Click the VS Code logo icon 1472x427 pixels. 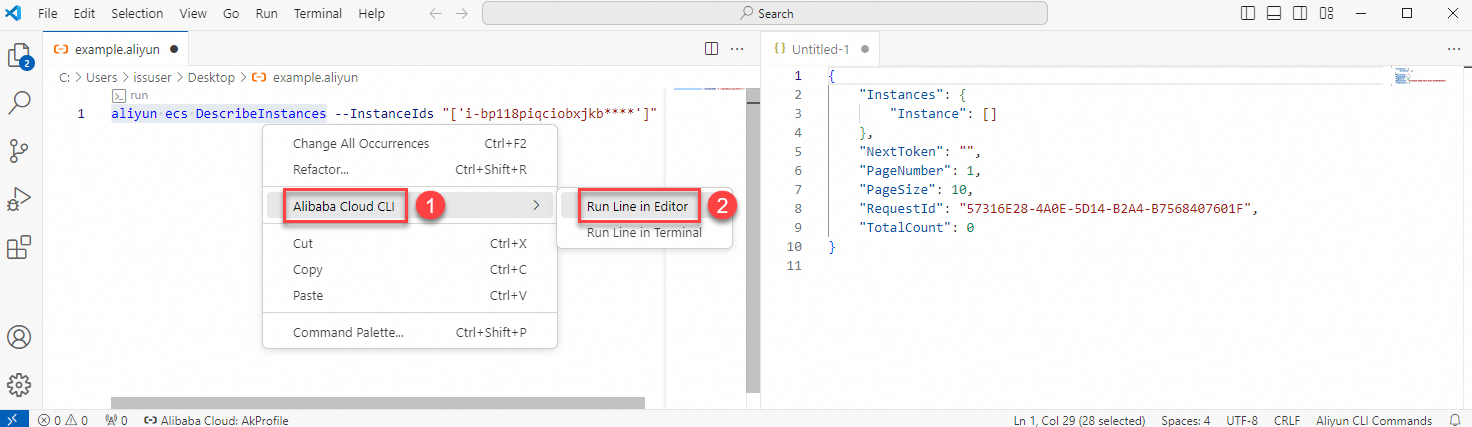click(x=14, y=14)
